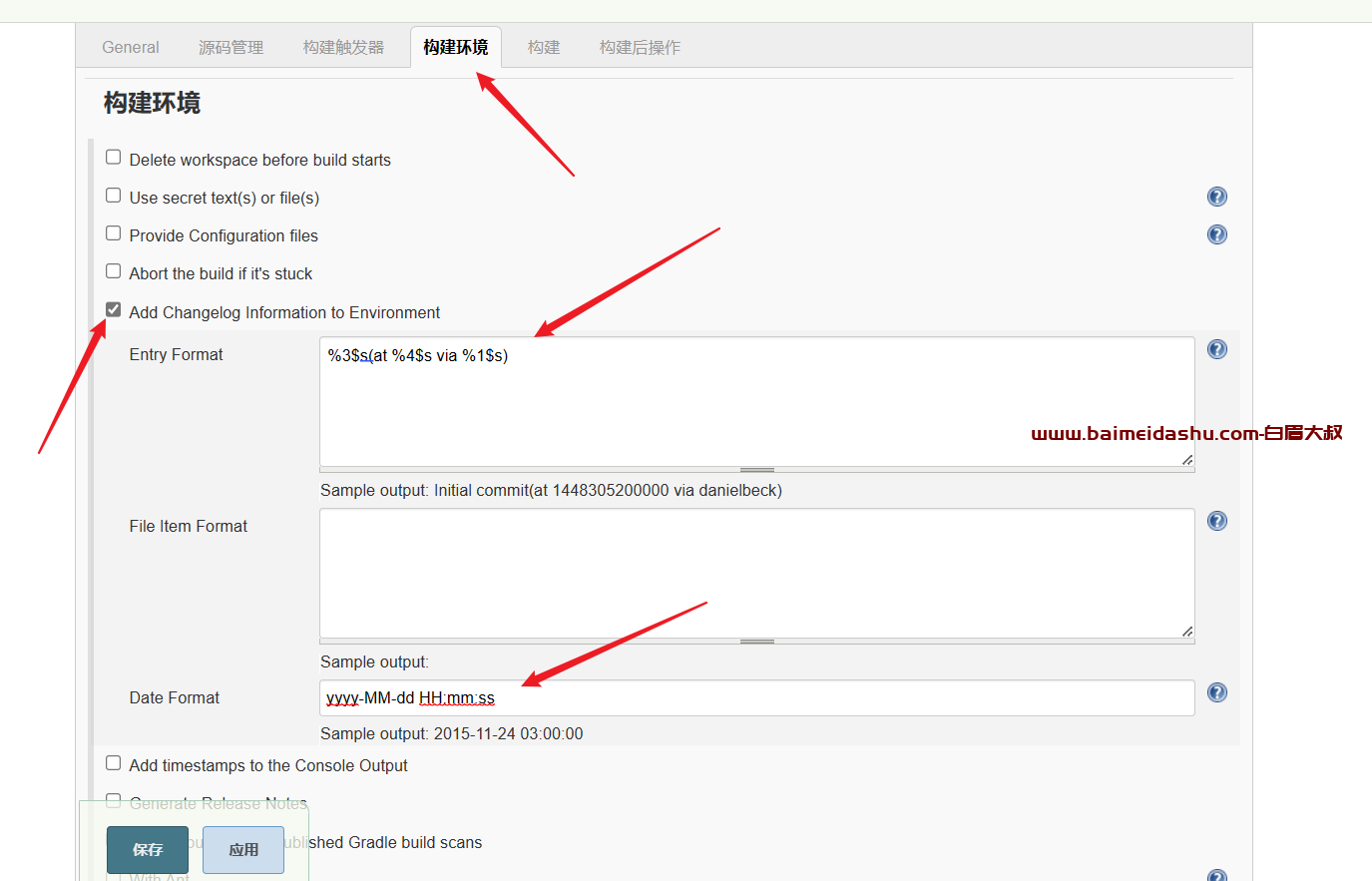Open help icon for Date Format
The height and width of the screenshot is (881, 1372).
[x=1216, y=692]
